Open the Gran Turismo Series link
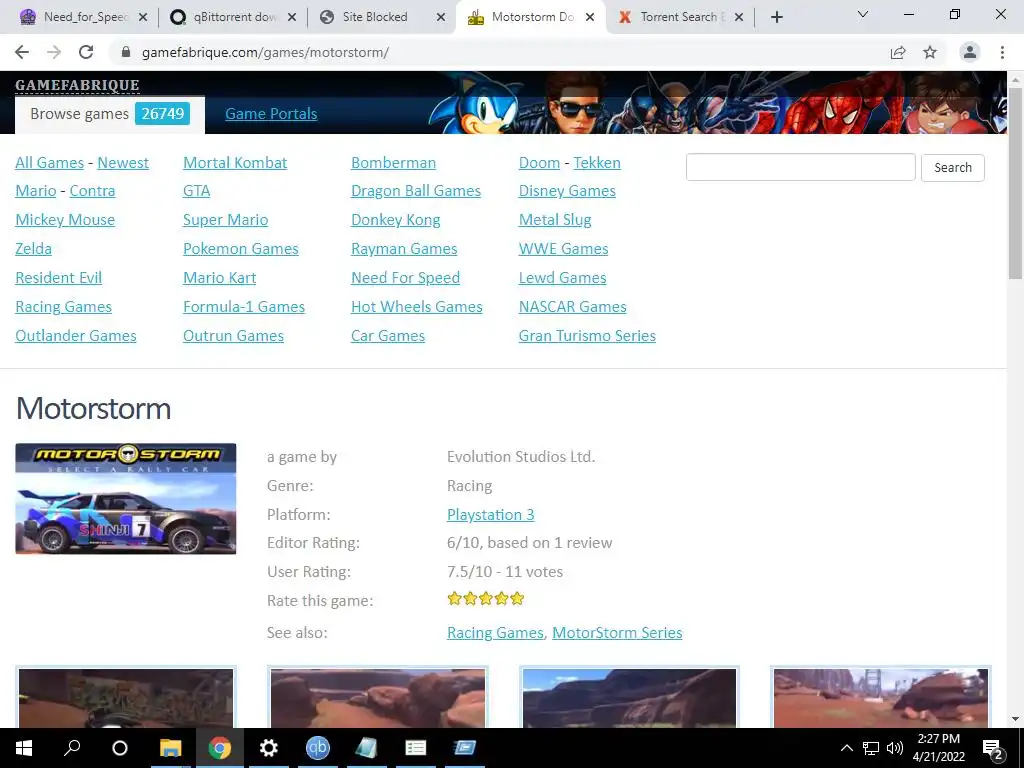 (x=587, y=336)
